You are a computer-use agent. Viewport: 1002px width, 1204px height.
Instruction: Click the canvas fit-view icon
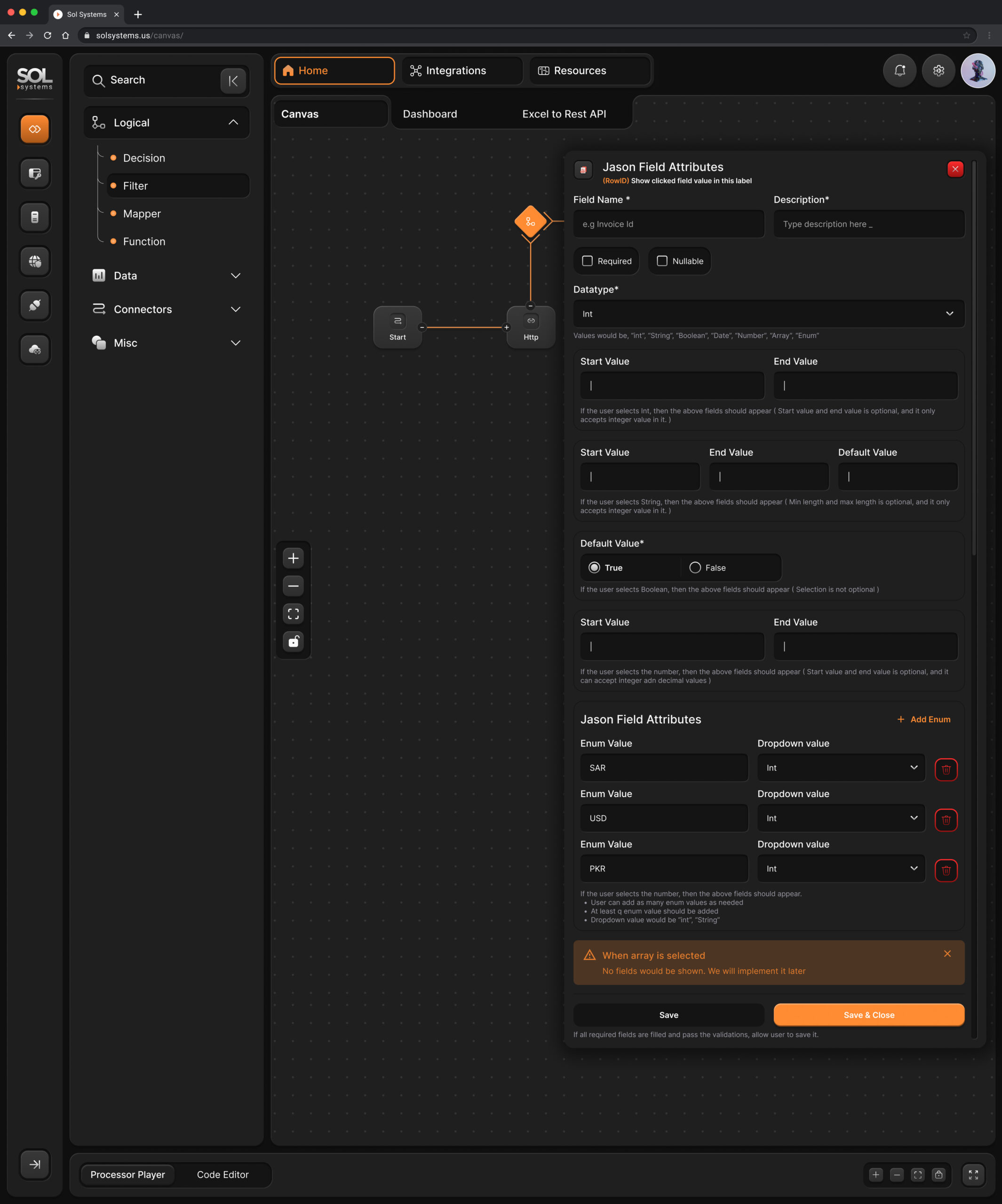[x=293, y=613]
